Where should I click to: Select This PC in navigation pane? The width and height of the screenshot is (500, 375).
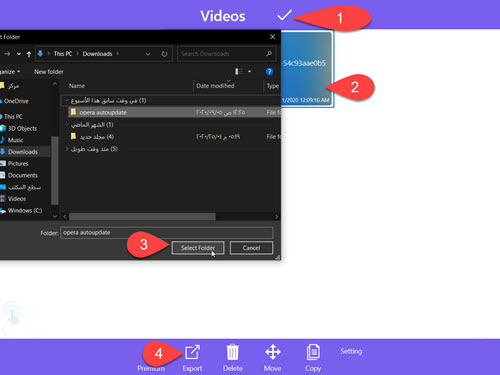pos(13,116)
